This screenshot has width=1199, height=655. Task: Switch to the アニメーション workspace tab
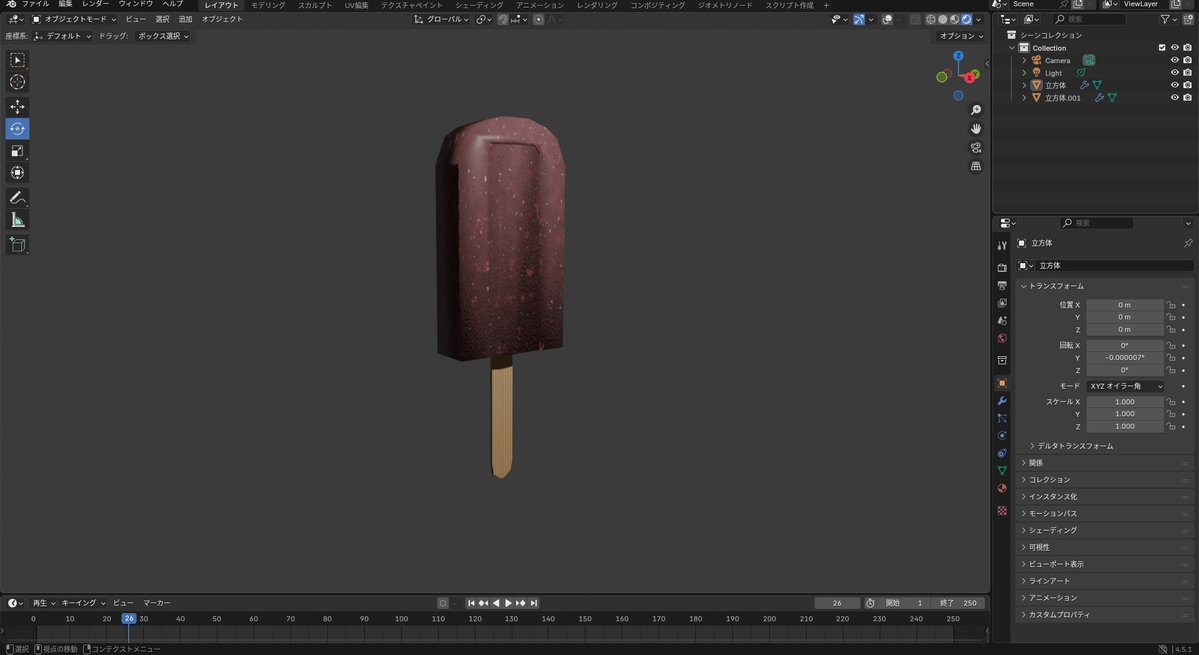click(541, 5)
